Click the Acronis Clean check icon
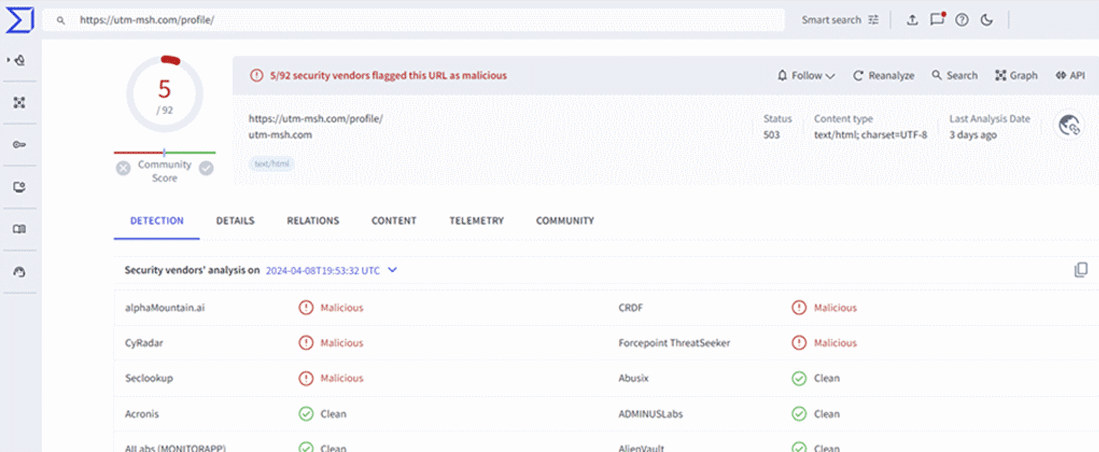Screen dimensions: 1099x452 coord(306,413)
